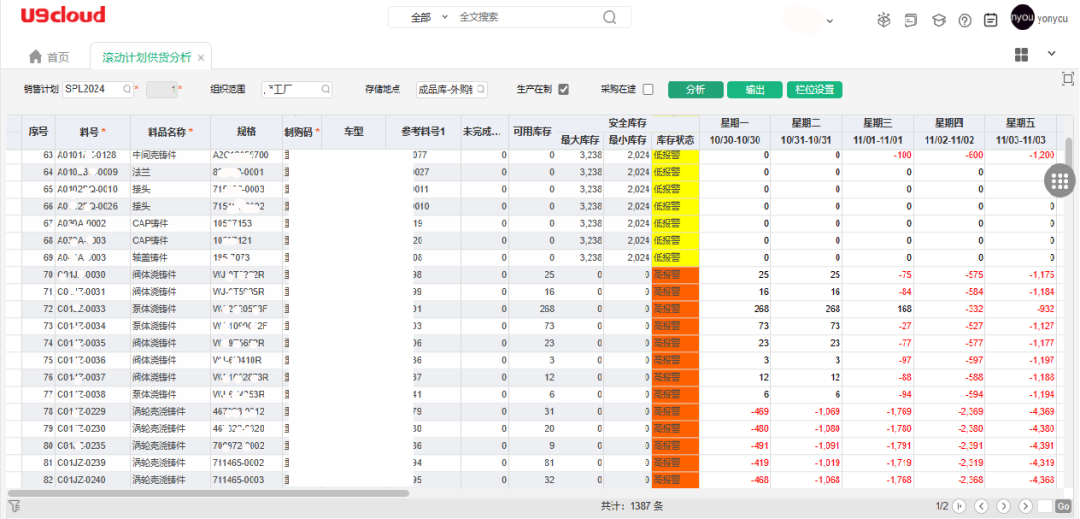Click the 最小库存 column header
1080x519 pixels.
627,140
